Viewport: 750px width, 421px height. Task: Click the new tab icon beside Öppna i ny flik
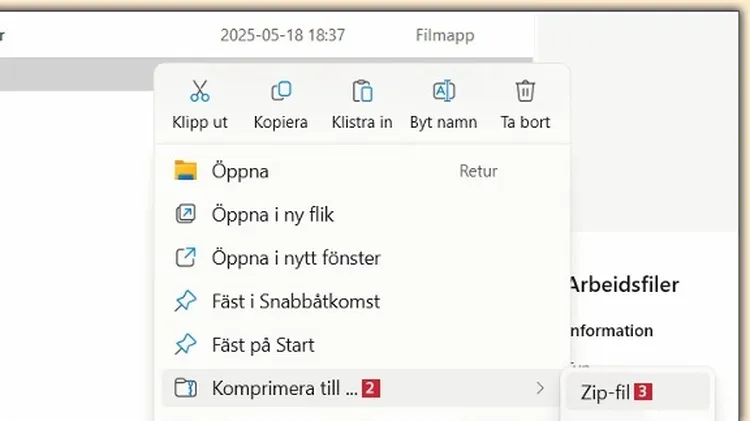coord(186,214)
